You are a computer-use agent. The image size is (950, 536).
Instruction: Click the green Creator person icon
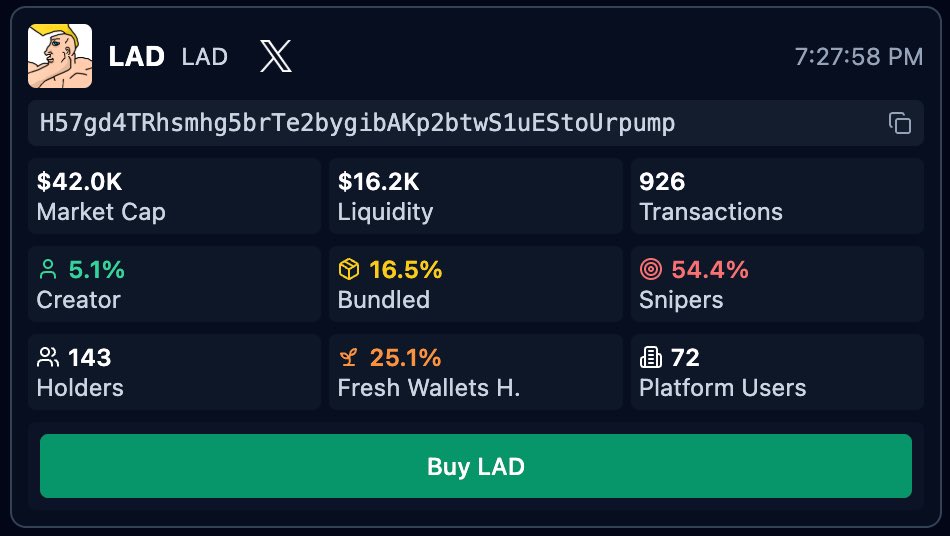[x=47, y=270]
